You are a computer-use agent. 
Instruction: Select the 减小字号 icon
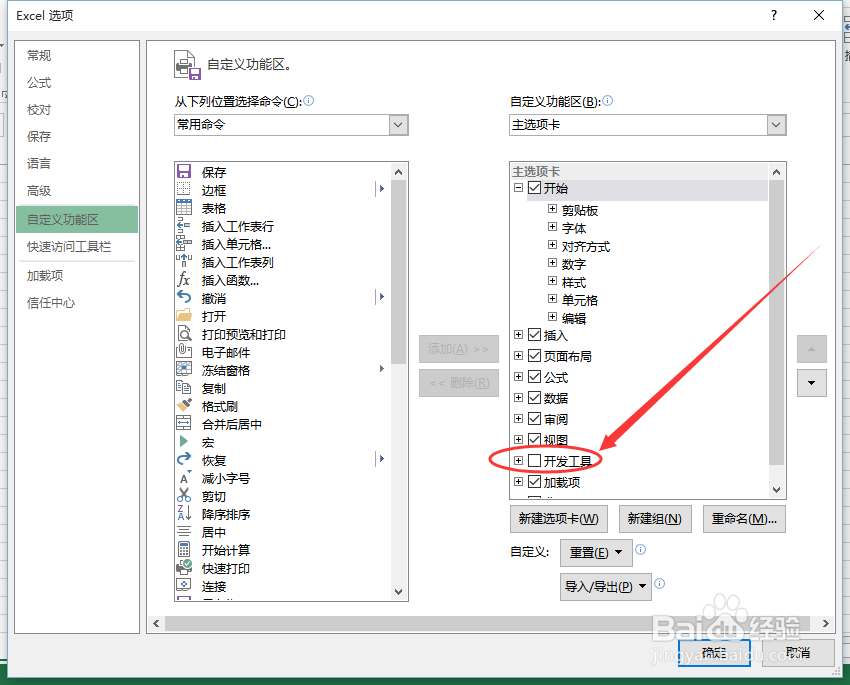click(x=184, y=477)
